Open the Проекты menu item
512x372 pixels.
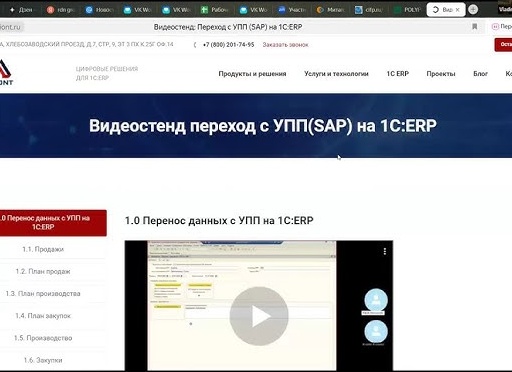coord(441,74)
